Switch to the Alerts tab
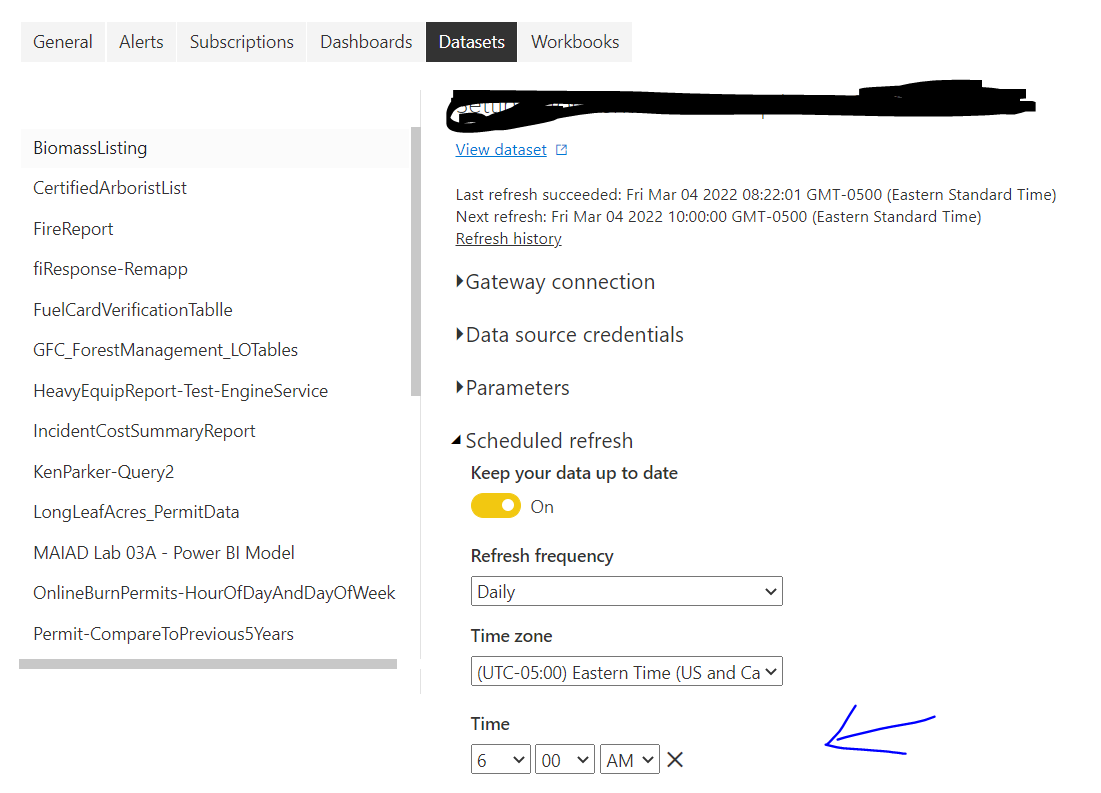The width and height of the screenshot is (1101, 793). pos(141,42)
